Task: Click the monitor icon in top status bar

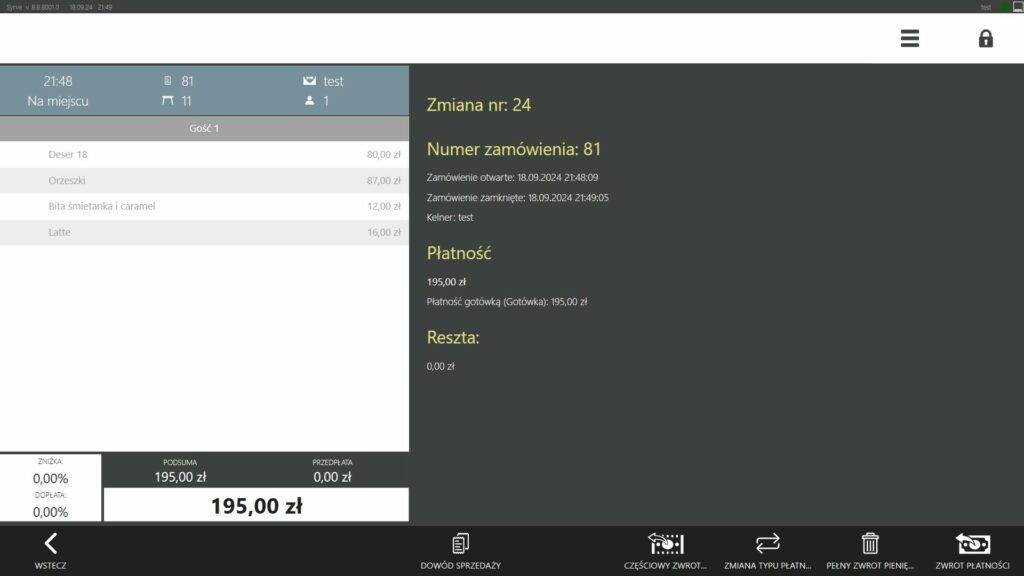Action: coord(1017,7)
